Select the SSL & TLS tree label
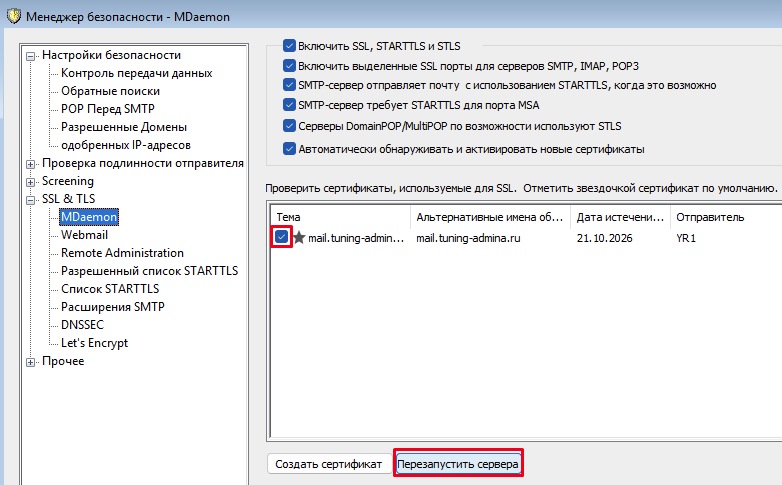Screen dimensions: 782x485 point(68,199)
